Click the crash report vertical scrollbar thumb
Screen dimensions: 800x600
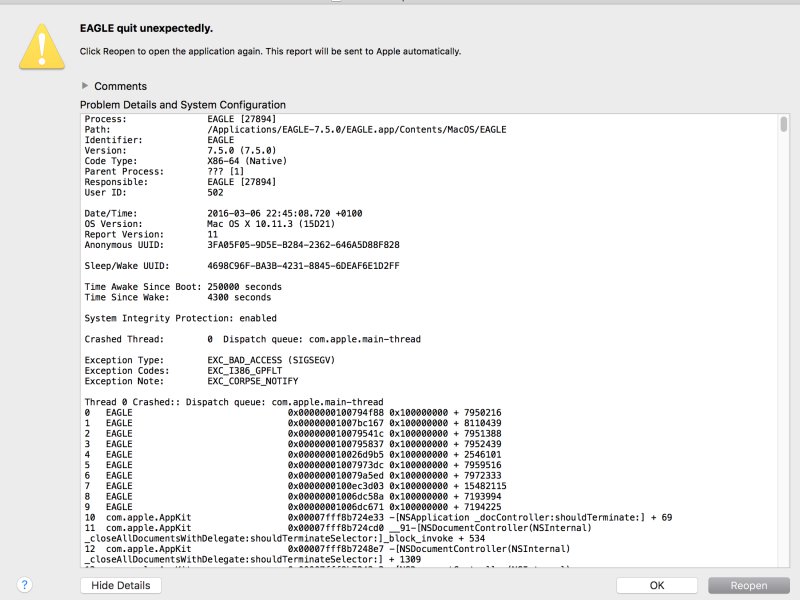point(783,124)
